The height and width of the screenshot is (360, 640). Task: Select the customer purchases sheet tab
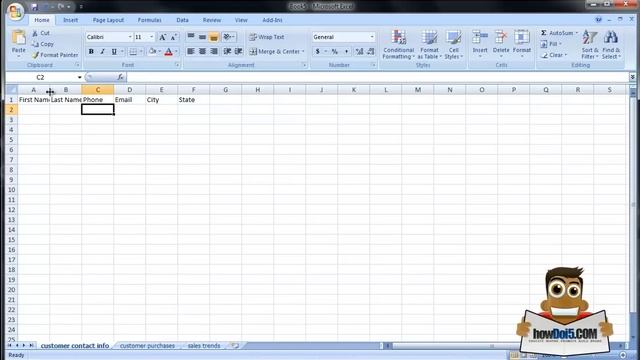click(147, 346)
